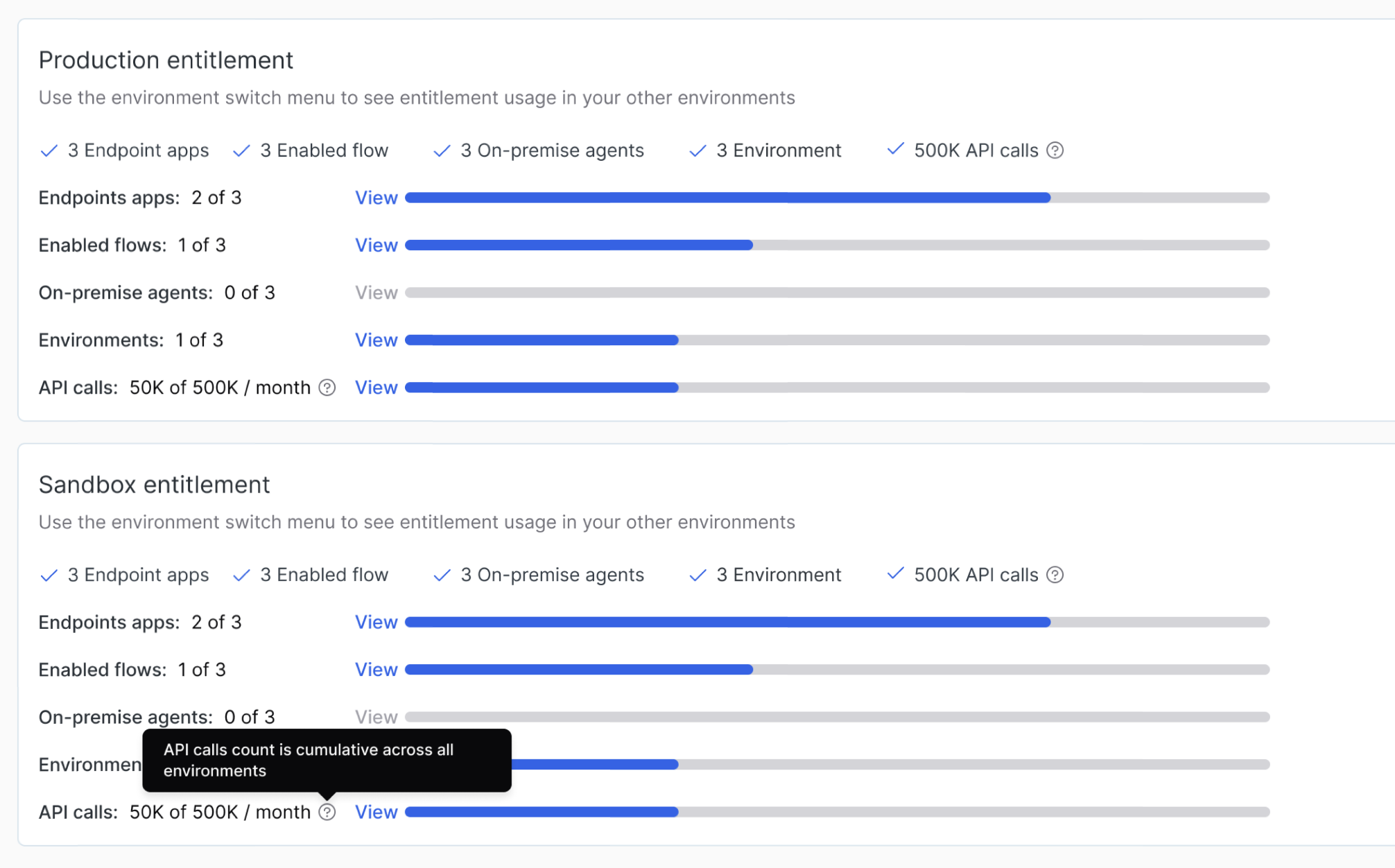Click disabled View for Sandbox On-premise agents
This screenshot has height=868, width=1395.
(376, 717)
